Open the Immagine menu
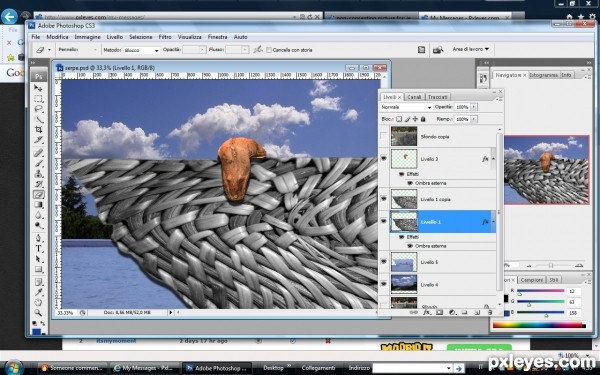Screen dimensions: 600x375 (87, 37)
